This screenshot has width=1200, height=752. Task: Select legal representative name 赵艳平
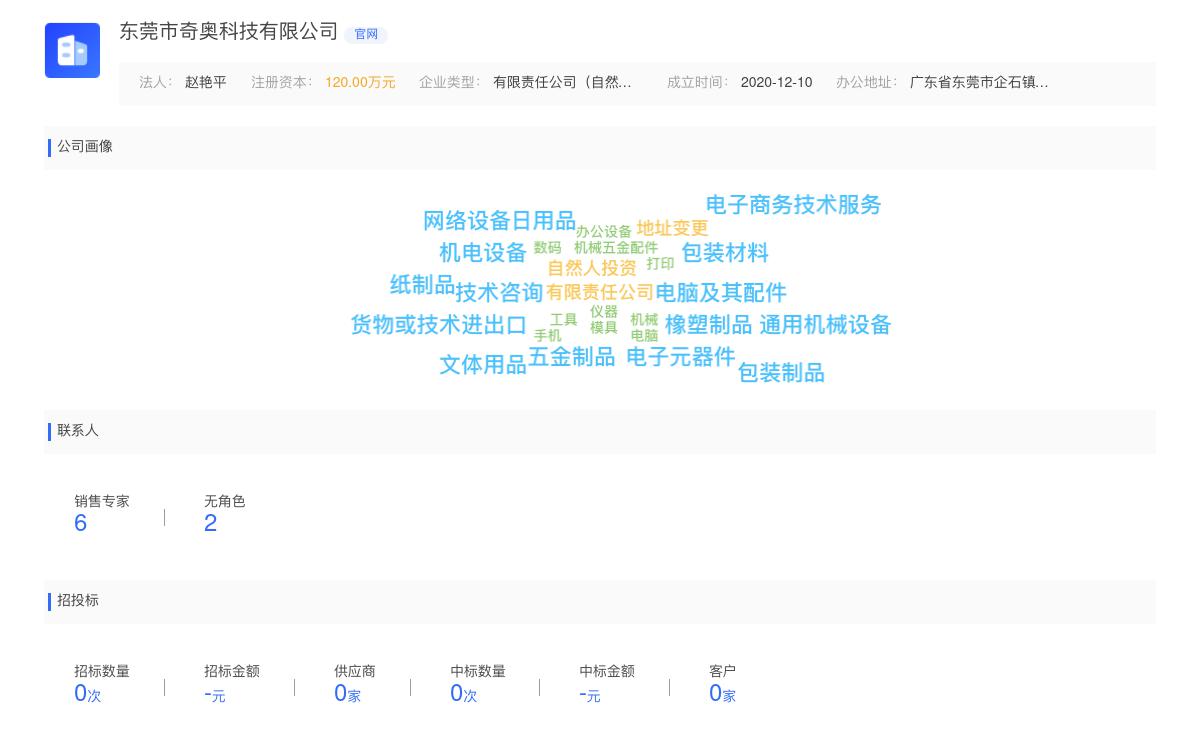206,82
